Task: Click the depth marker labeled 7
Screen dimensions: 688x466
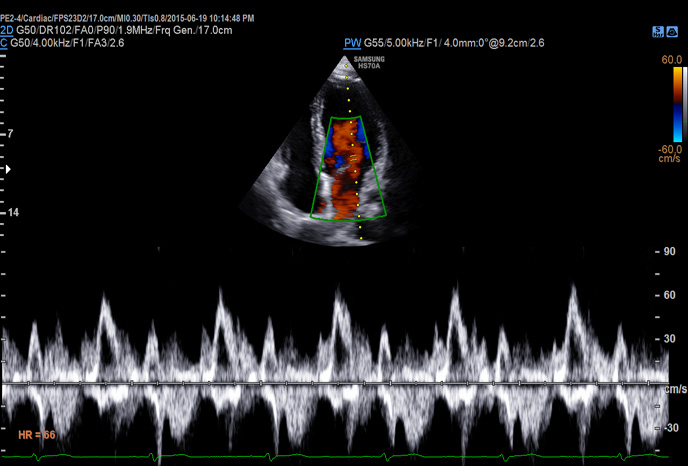Action: pyautogui.click(x=9, y=133)
